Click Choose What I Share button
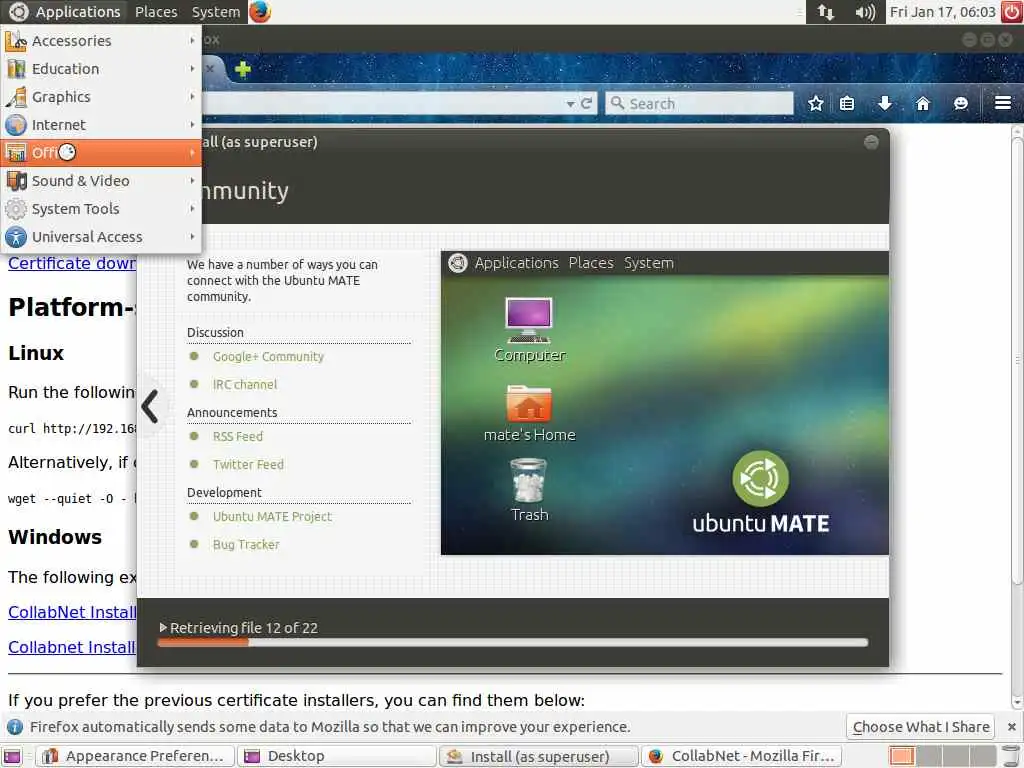 tap(921, 727)
